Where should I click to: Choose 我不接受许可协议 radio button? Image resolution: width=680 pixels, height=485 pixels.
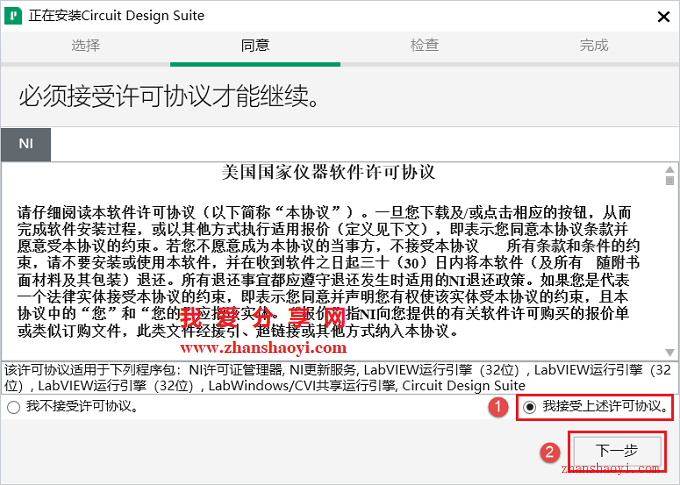click(13, 407)
